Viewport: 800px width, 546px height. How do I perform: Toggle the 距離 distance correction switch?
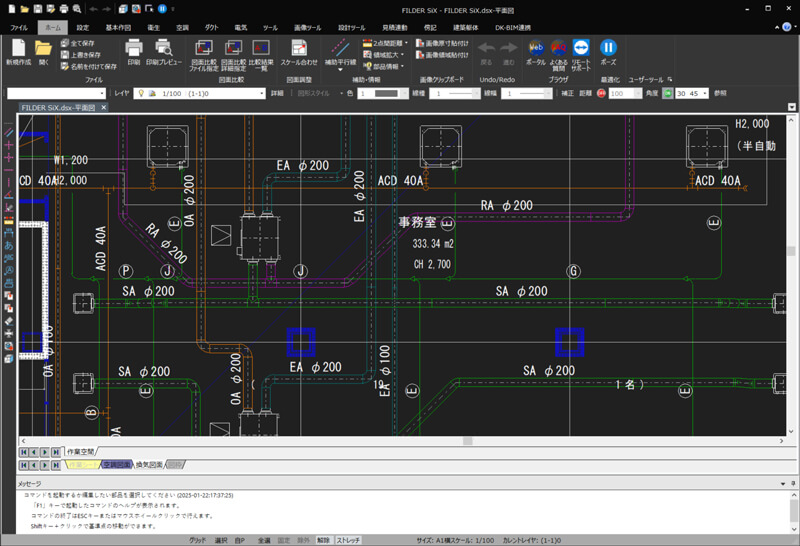[x=599, y=93]
